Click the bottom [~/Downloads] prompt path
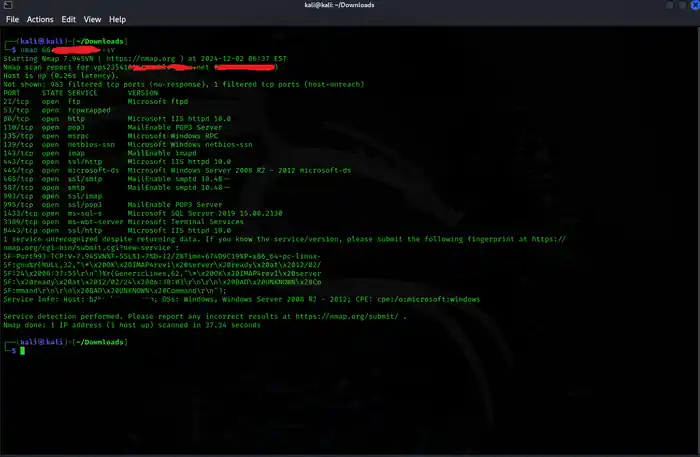Image resolution: width=700 pixels, height=457 pixels. coord(99,342)
